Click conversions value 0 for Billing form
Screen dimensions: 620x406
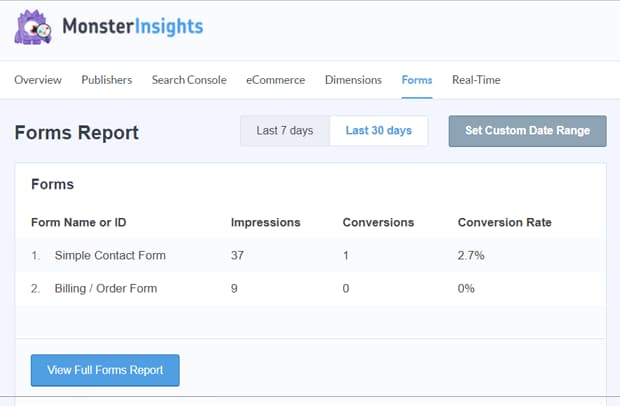pos(346,289)
